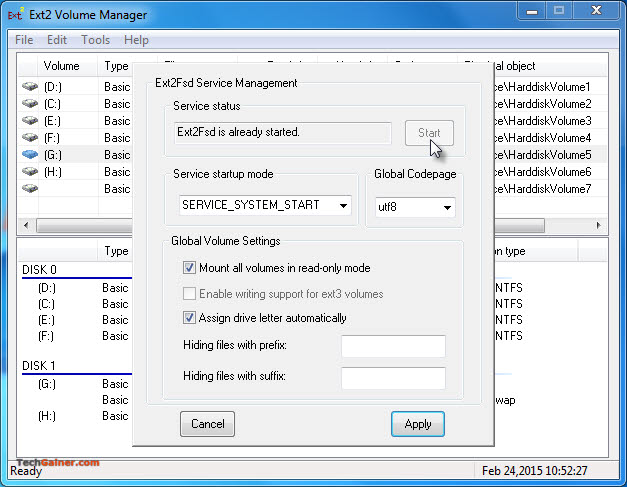This screenshot has width=627, height=487.
Task: Click the drive icon for volume D:
Action: tap(30, 86)
